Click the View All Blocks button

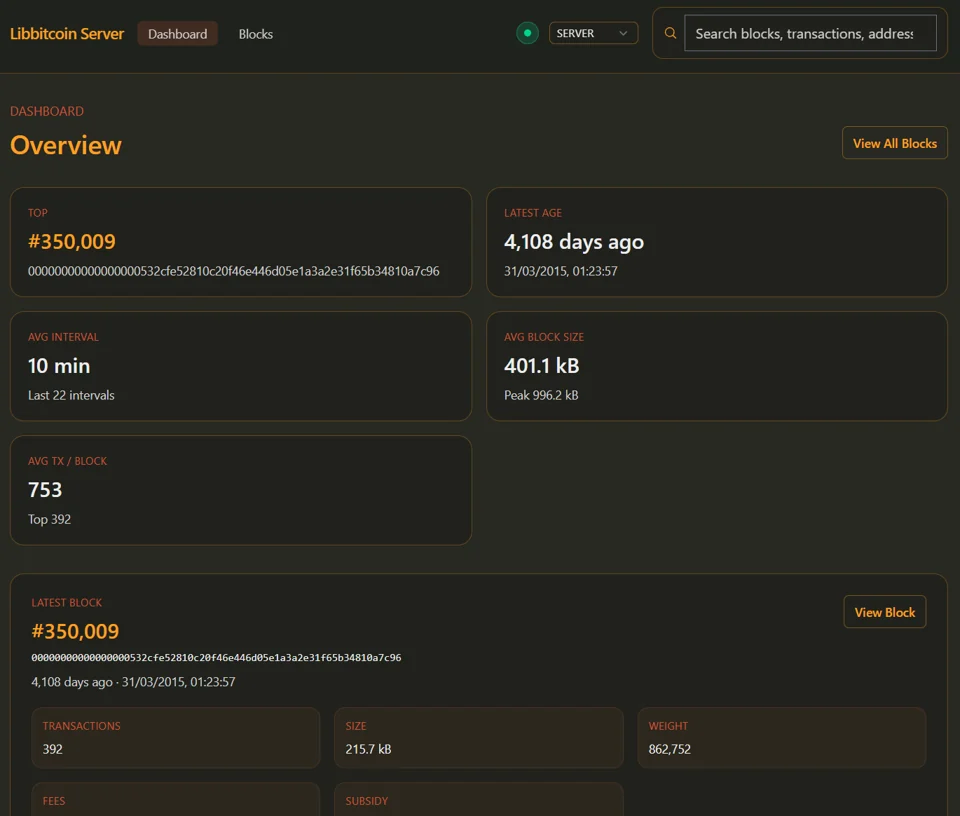pos(894,143)
